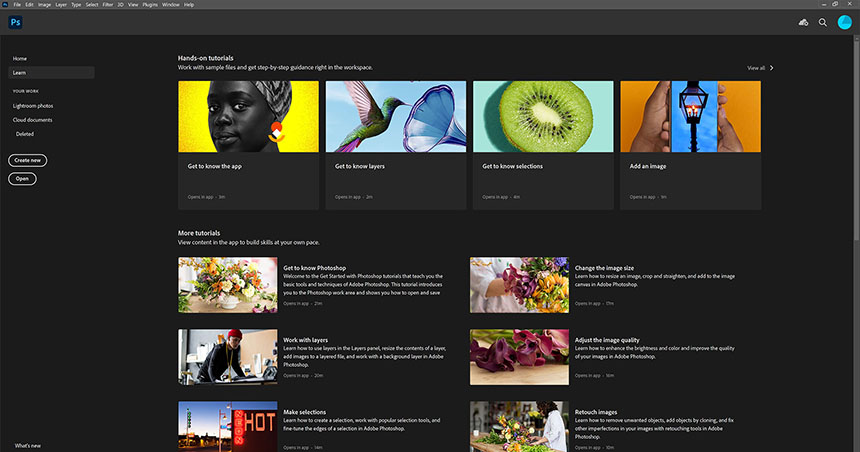
Task: Click the More tutorials heading
Action: point(199,233)
